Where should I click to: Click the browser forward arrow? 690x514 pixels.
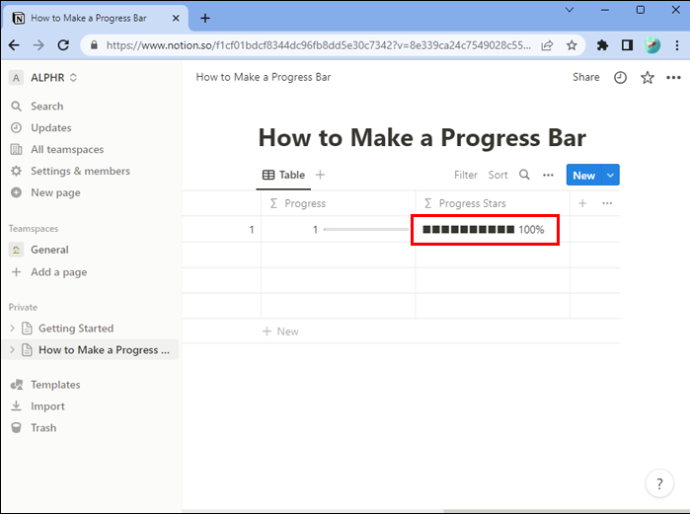pyautogui.click(x=39, y=45)
